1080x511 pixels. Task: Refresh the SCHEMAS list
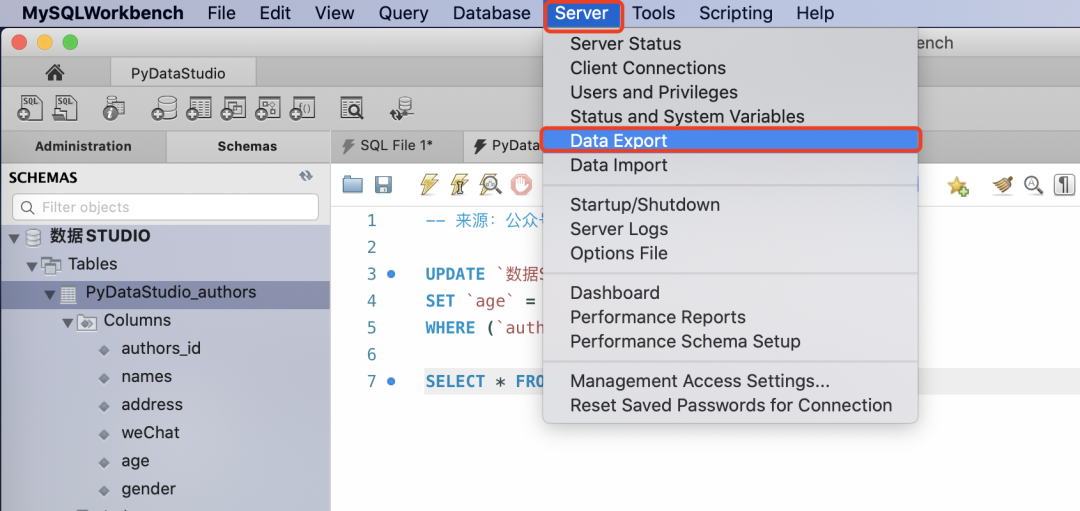(x=306, y=176)
